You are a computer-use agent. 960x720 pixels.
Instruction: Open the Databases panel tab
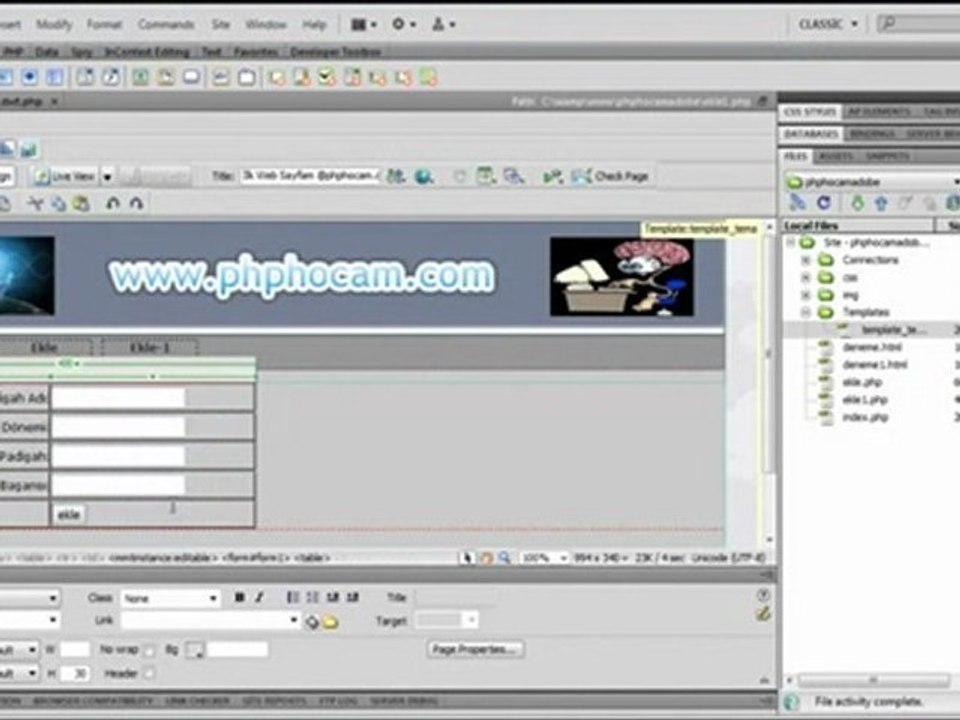point(811,133)
